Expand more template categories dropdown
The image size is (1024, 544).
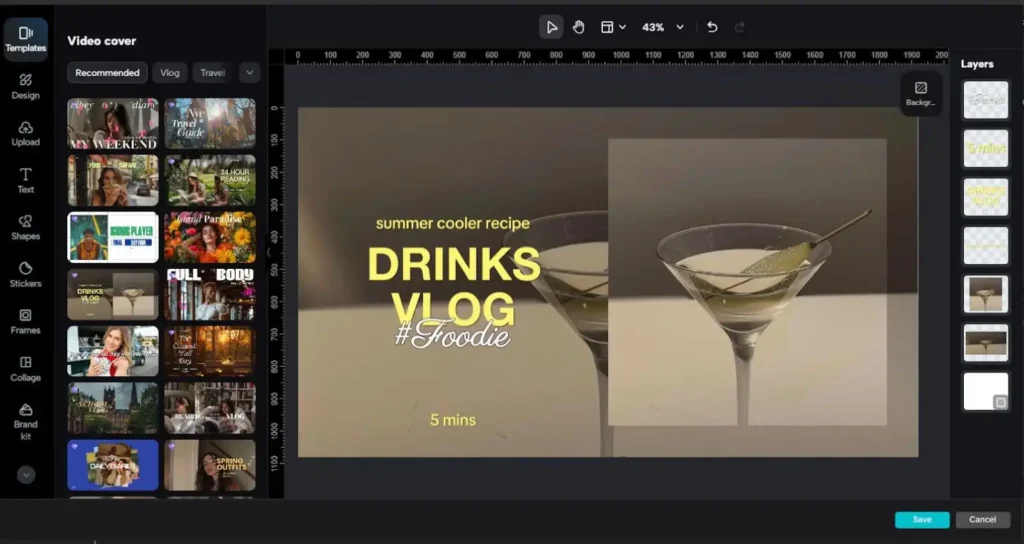(x=249, y=72)
